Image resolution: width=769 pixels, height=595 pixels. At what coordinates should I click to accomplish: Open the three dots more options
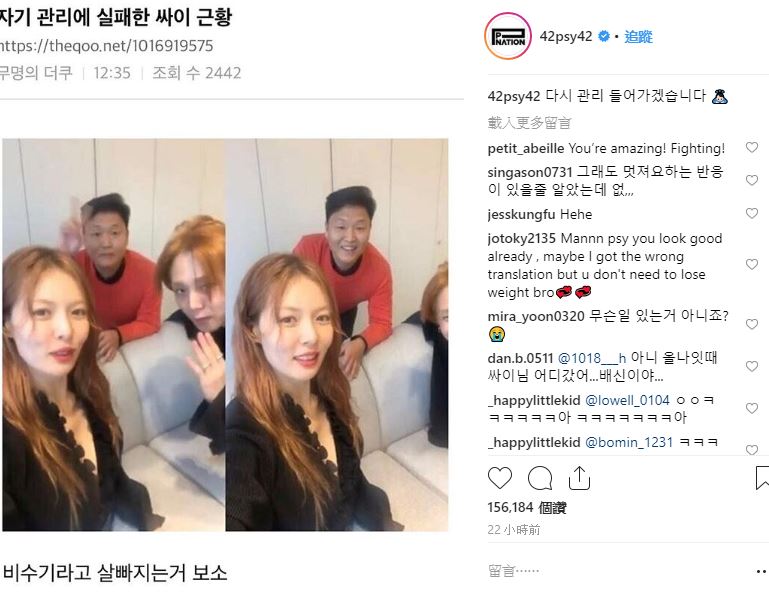762,571
